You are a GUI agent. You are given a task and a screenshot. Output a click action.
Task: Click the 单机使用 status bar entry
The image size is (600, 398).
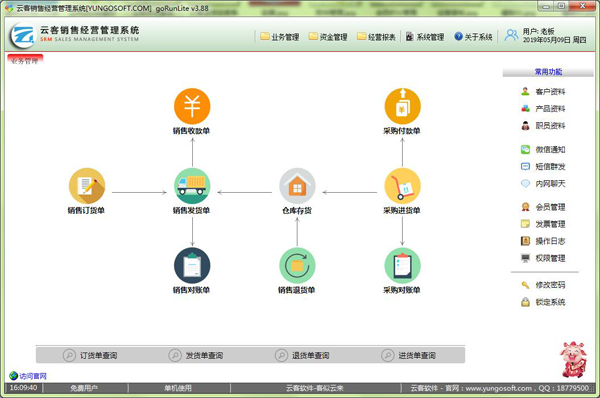[178, 388]
